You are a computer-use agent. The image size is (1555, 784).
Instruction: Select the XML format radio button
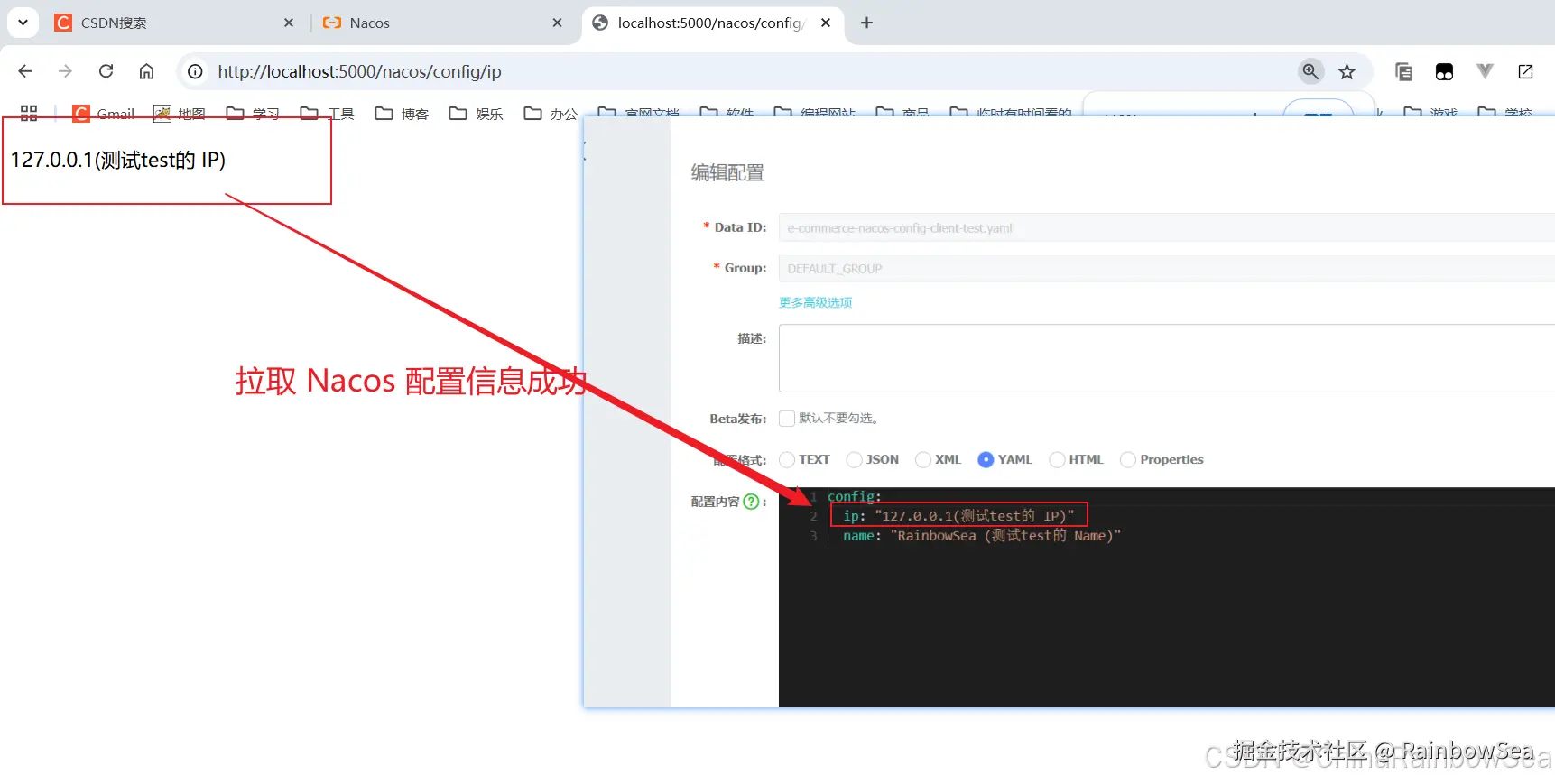tap(923, 460)
